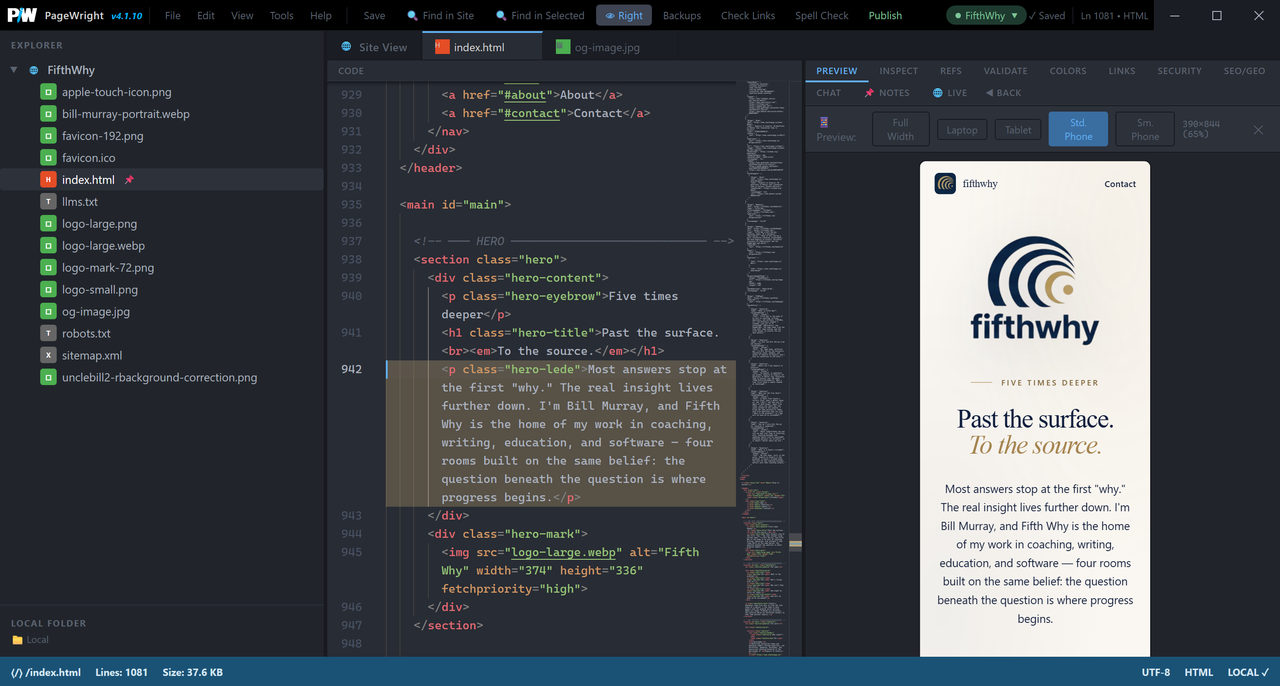Click the robots.txt file icon
The image size is (1280, 686).
pos(48,334)
